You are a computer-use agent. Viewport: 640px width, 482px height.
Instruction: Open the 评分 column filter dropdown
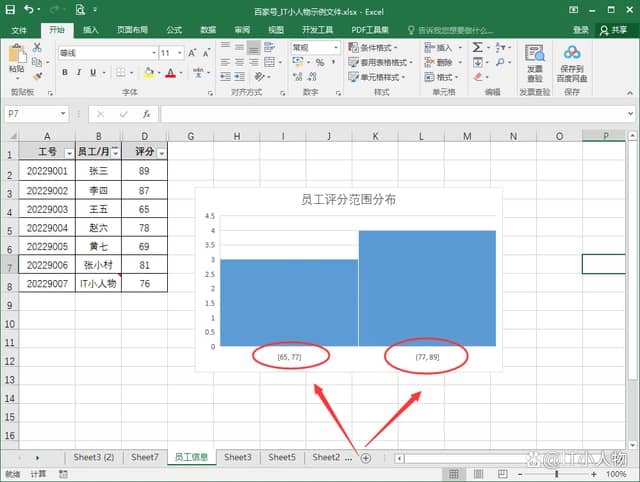(161, 153)
